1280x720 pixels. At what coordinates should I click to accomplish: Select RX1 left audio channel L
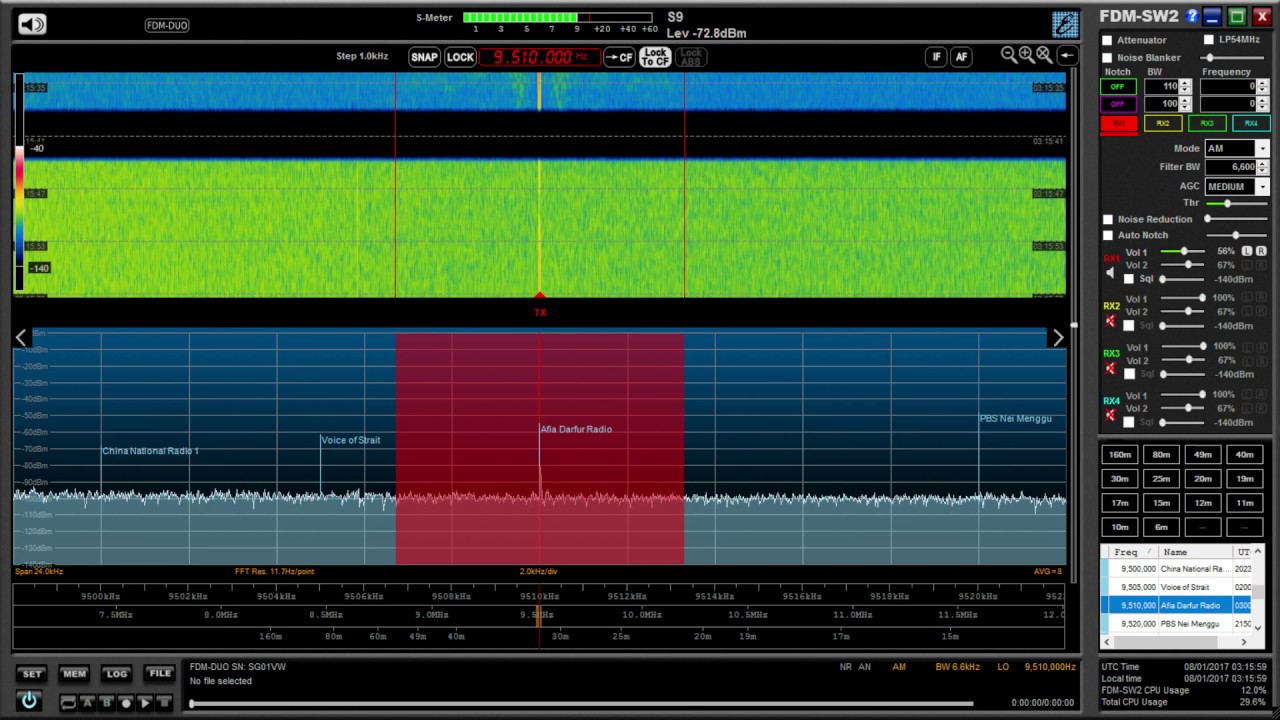1247,251
